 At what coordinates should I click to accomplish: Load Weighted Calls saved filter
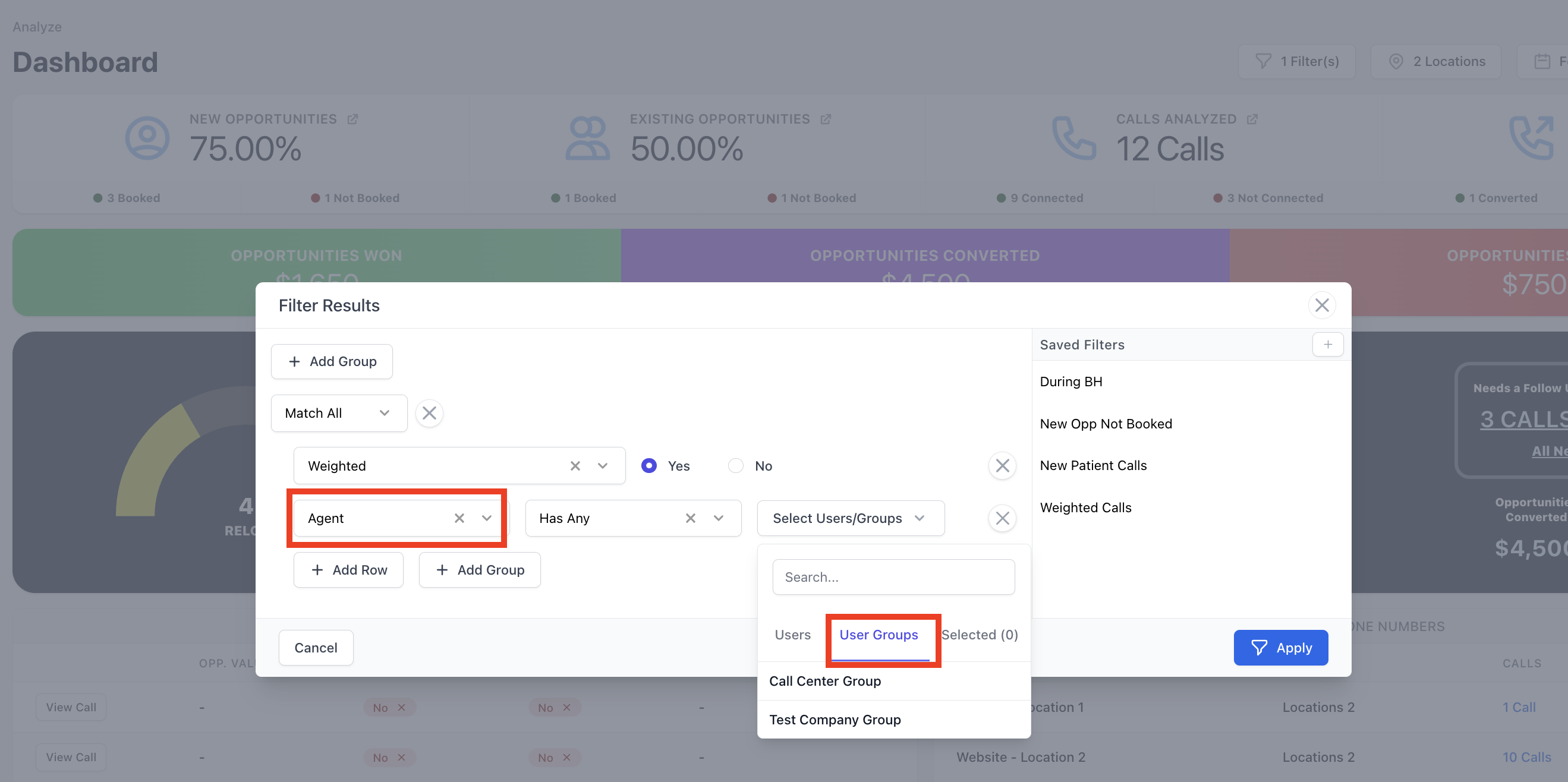point(1085,507)
